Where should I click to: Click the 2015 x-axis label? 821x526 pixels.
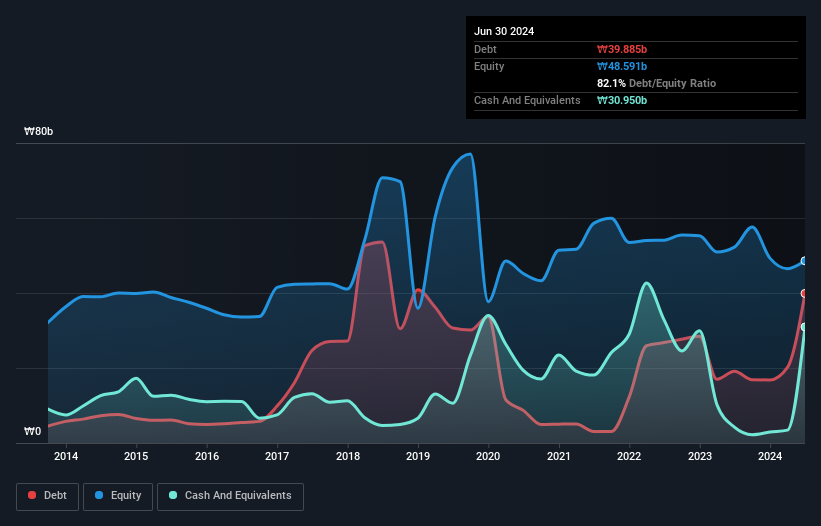pos(136,456)
